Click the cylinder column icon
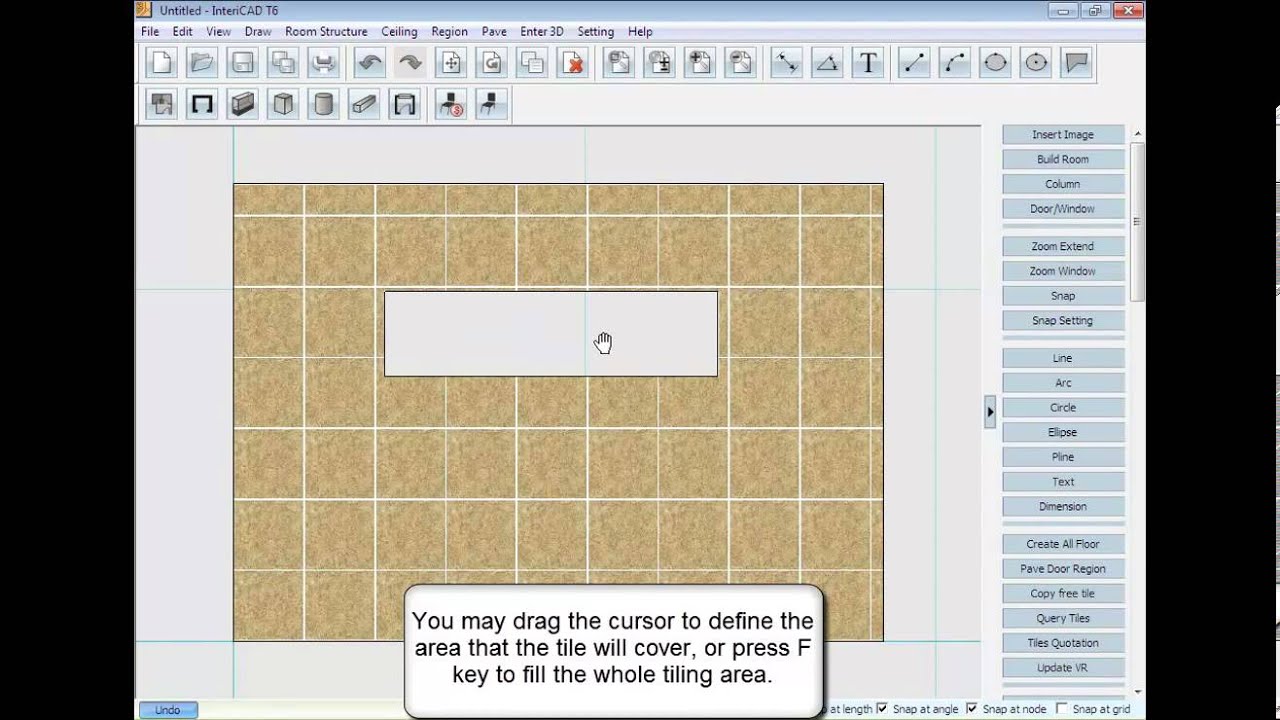The image size is (1280, 720). [323, 104]
